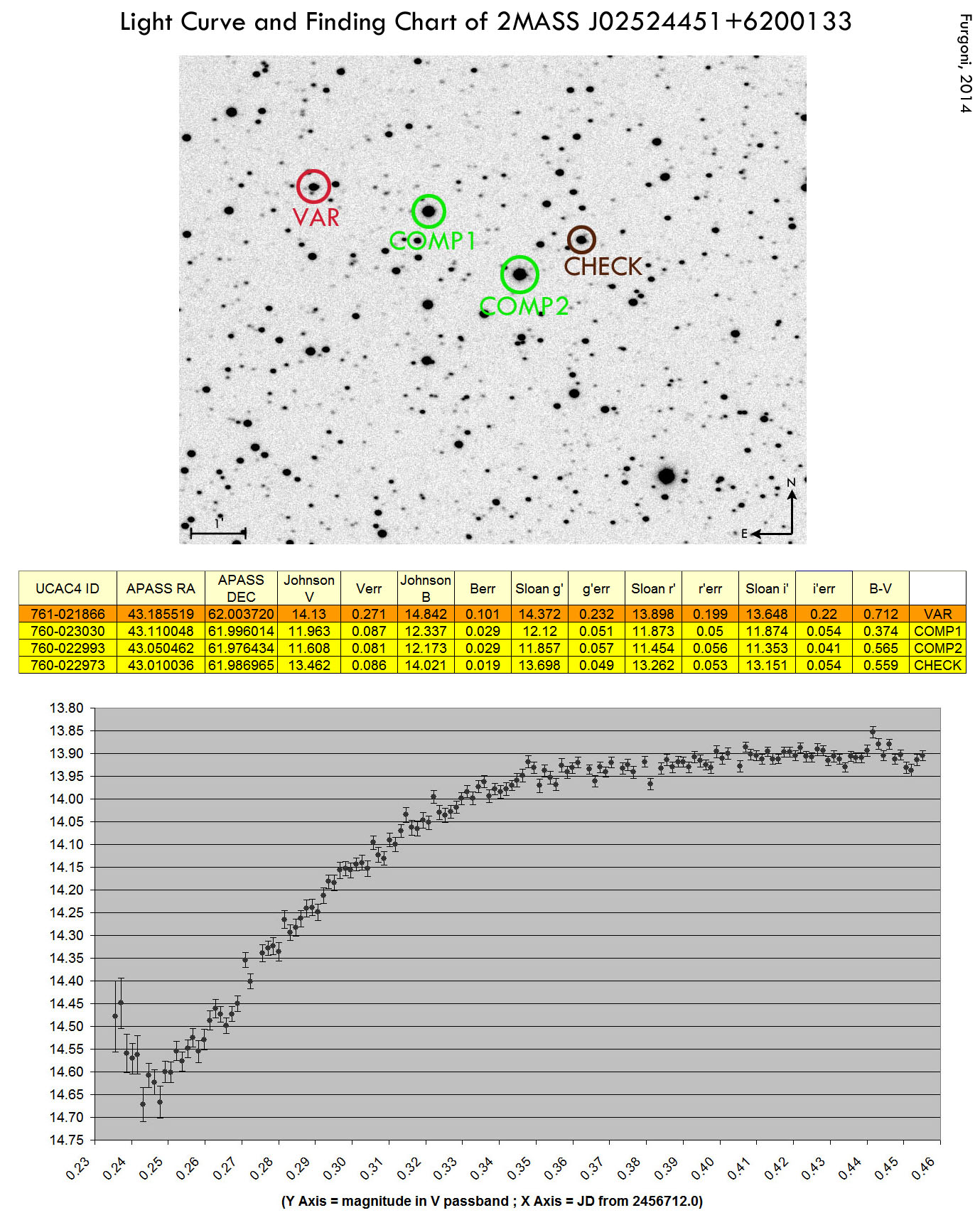Click cell '760-022993' in the table

pyautogui.click(x=68, y=648)
